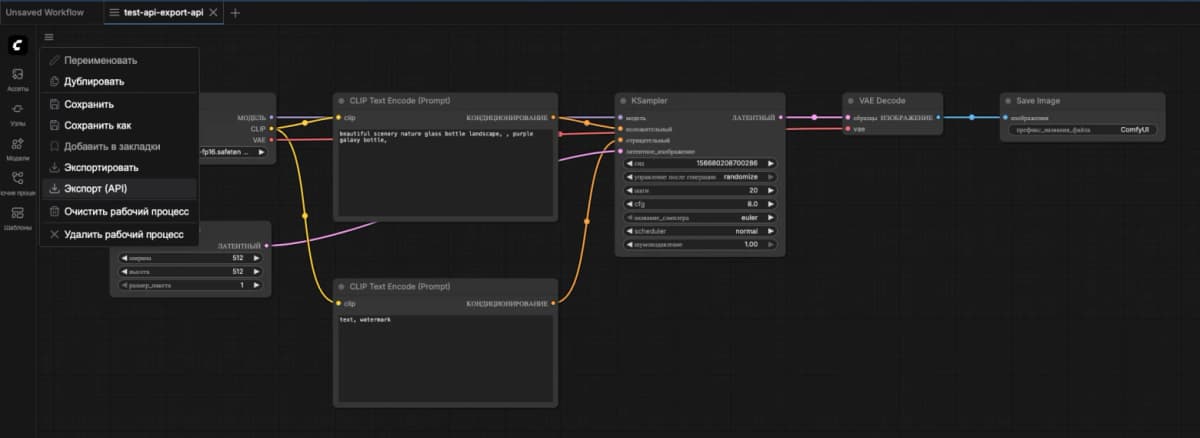The height and width of the screenshot is (438, 1200).
Task: Select the Save Image node title
Action: [x=1038, y=101]
